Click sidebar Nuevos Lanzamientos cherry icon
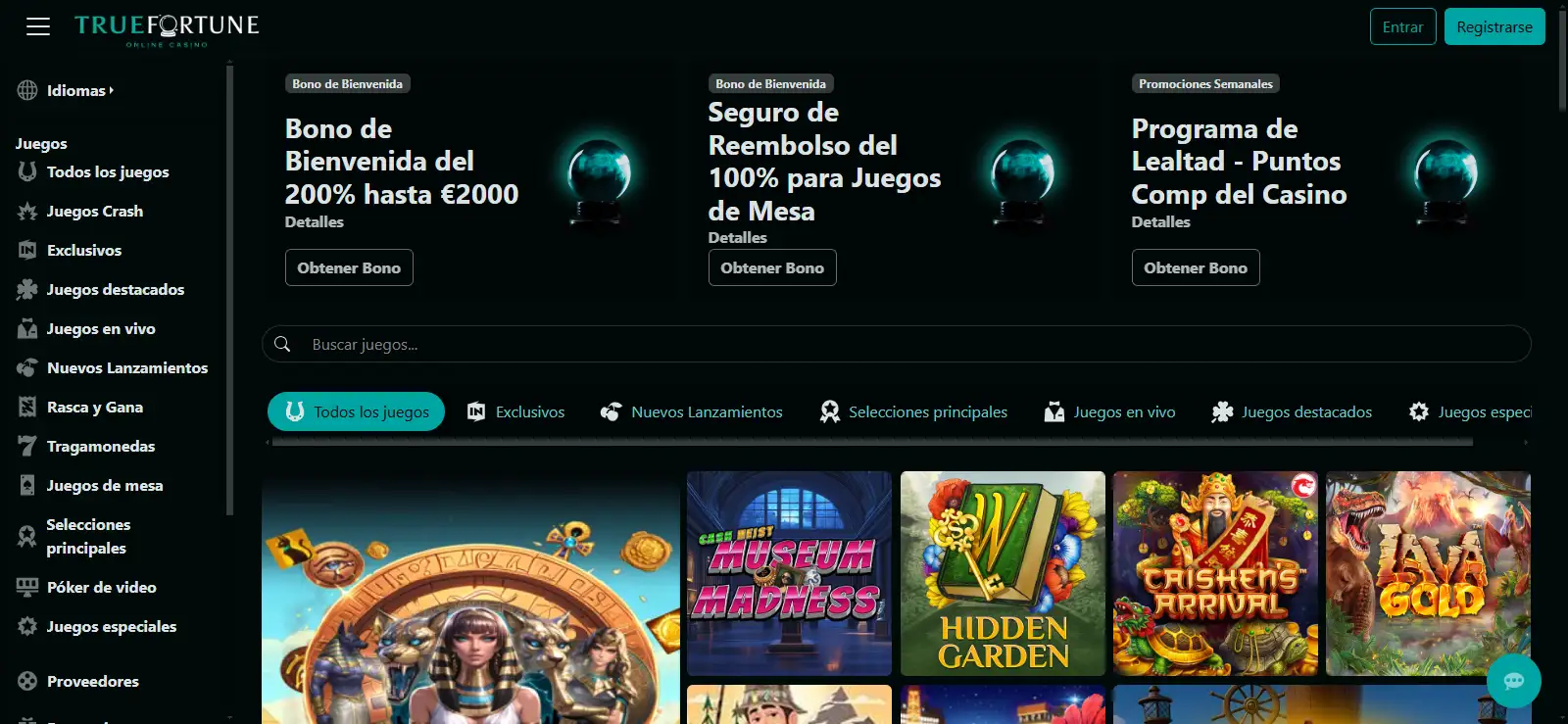This screenshot has width=1568, height=724. (x=27, y=367)
